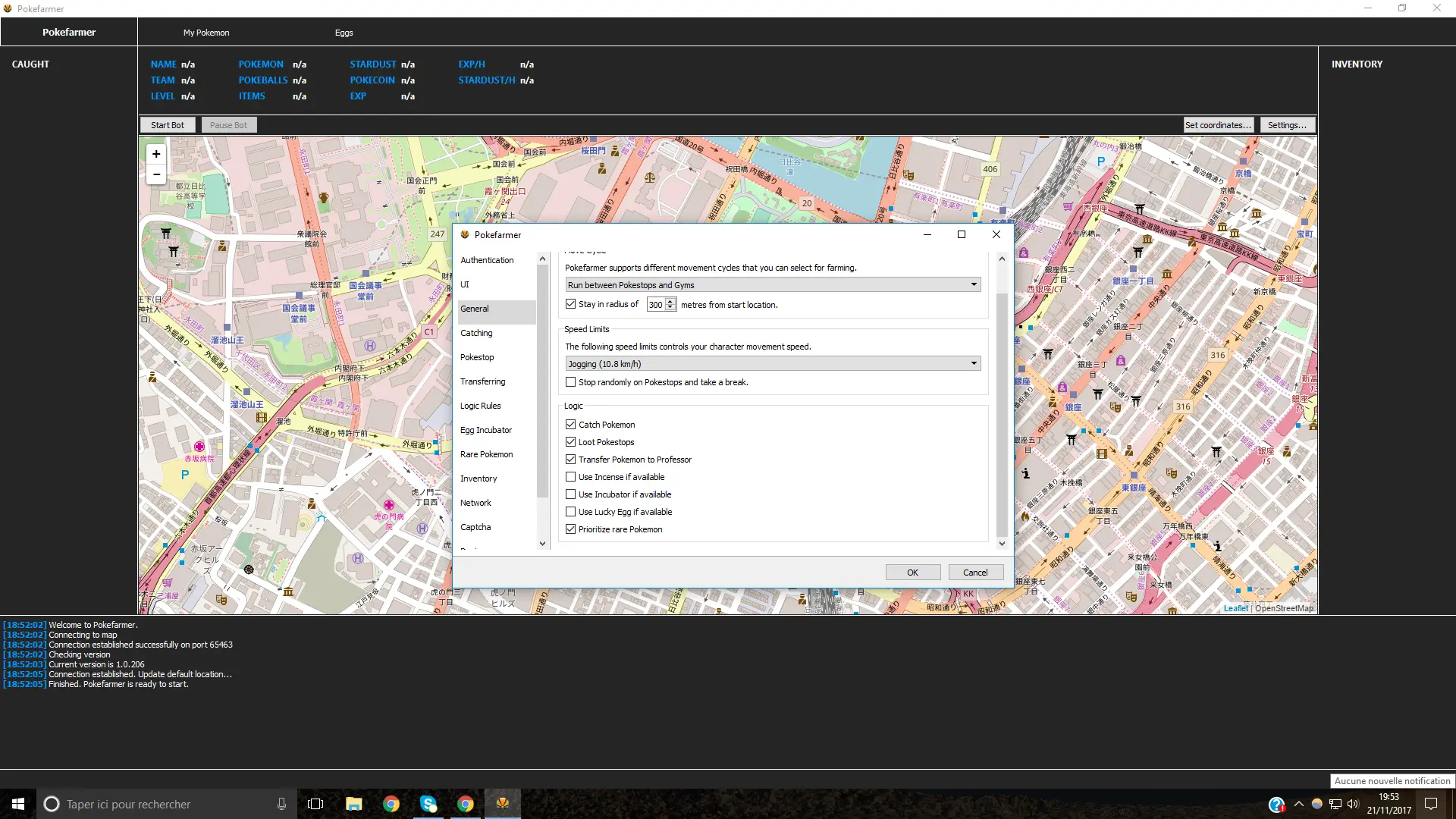Open Set coordinates dialog
Image resolution: width=1456 pixels, height=819 pixels.
(x=1219, y=125)
